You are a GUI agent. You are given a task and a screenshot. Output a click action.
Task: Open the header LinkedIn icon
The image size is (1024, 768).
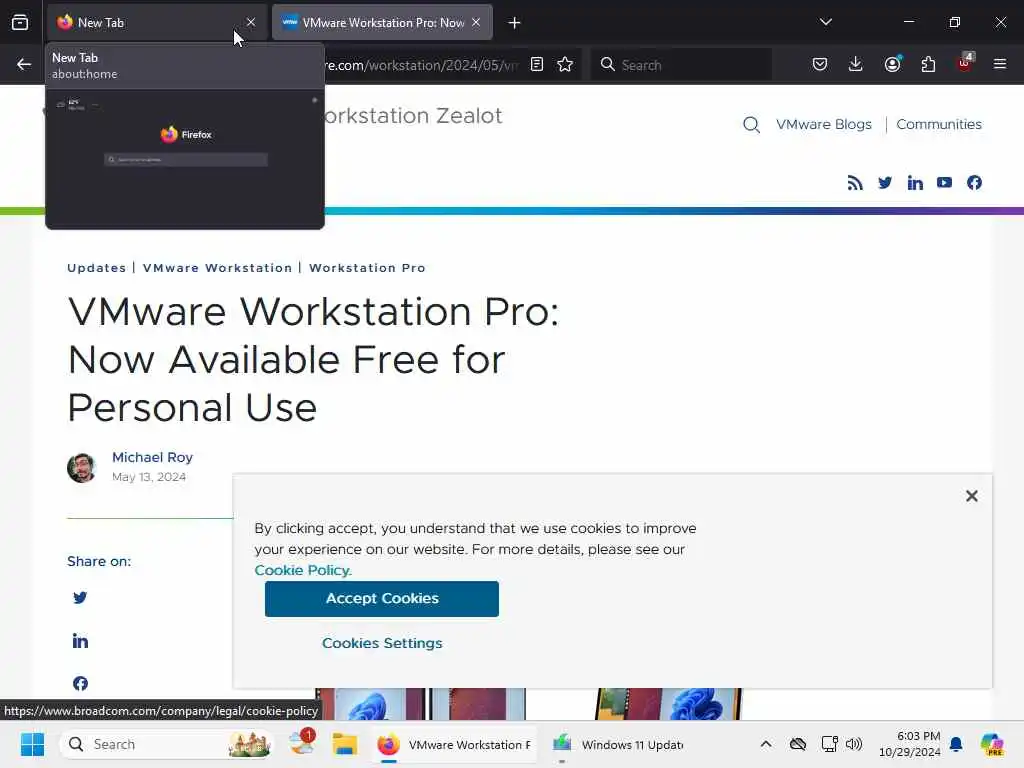coord(915,183)
